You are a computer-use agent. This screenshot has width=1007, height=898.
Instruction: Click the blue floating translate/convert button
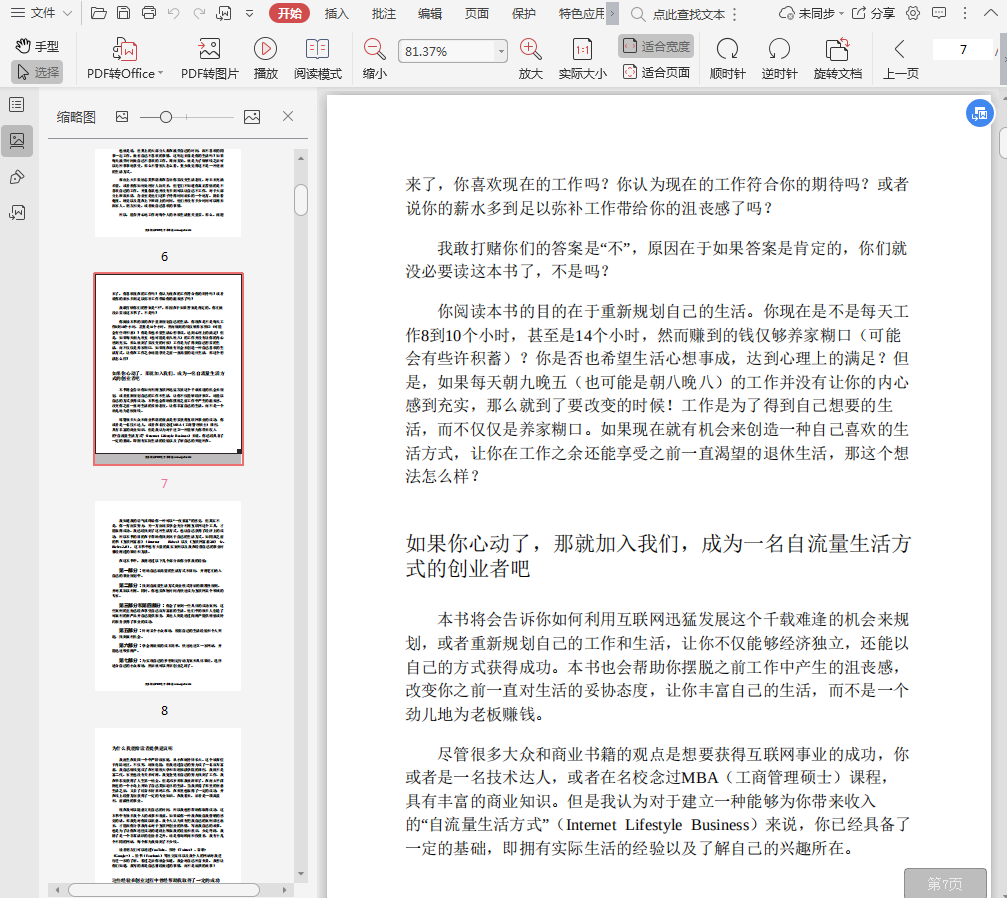(x=979, y=114)
